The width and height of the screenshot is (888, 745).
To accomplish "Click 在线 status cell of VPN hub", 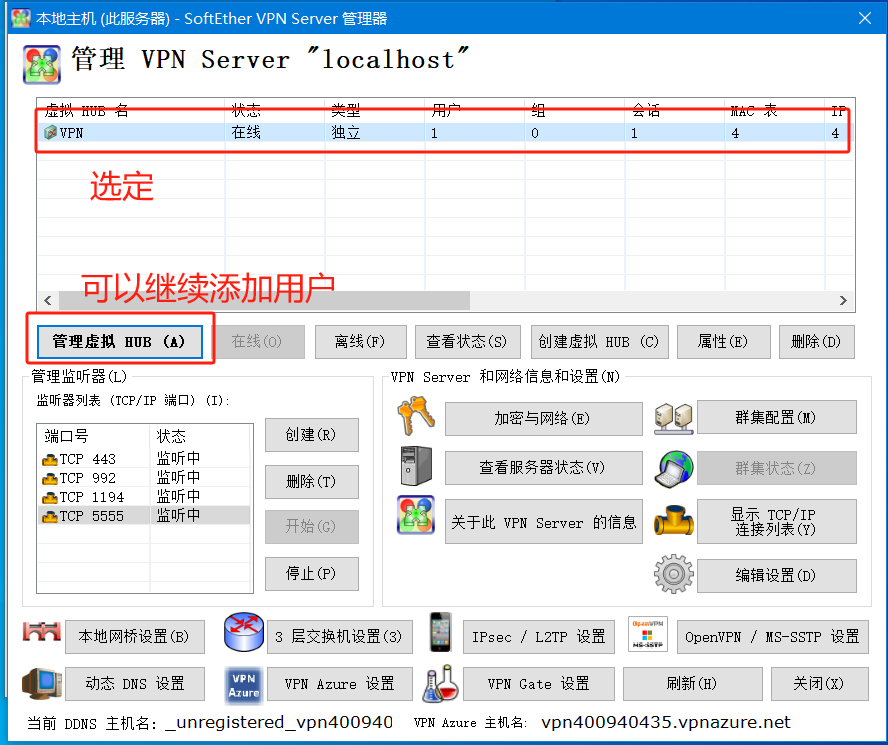I will click(246, 133).
